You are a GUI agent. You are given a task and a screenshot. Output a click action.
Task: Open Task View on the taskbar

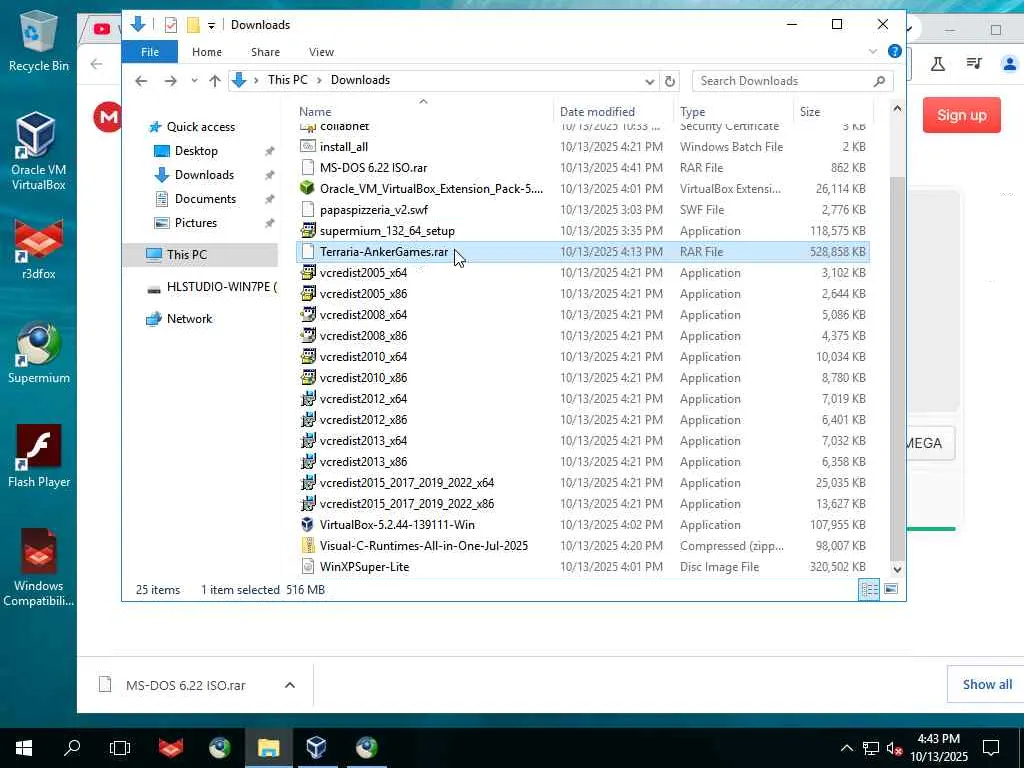click(120, 747)
